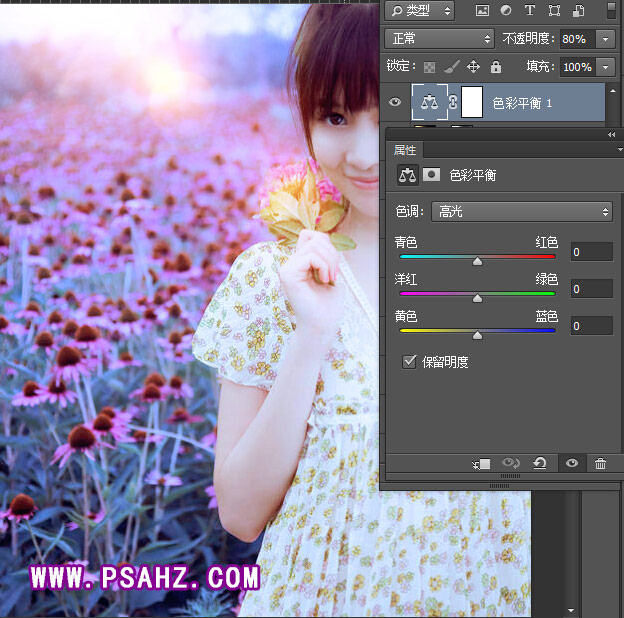This screenshot has width=624, height=618.
Task: Click the pixel layer filter icon
Action: tap(482, 11)
